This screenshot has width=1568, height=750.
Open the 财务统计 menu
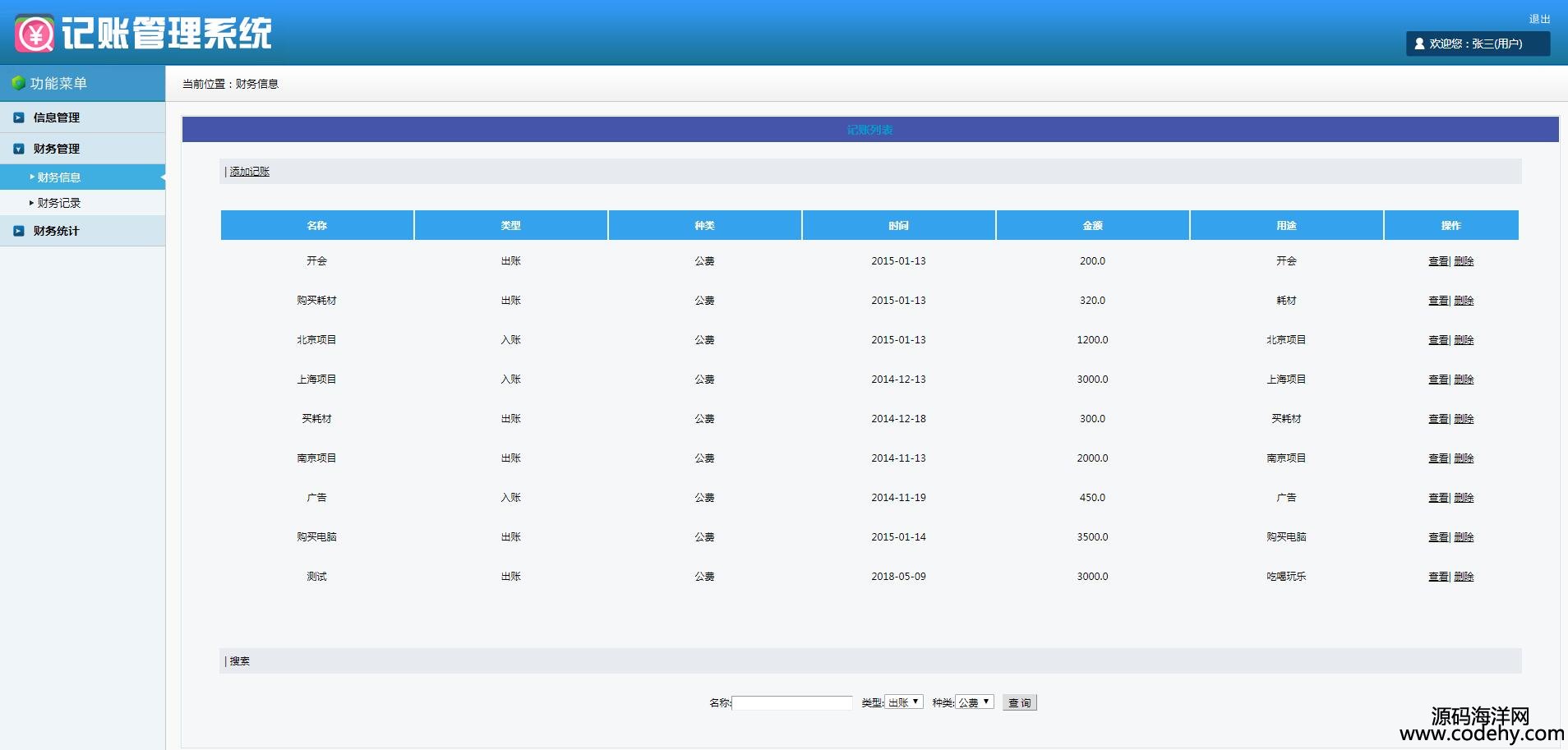[57, 231]
